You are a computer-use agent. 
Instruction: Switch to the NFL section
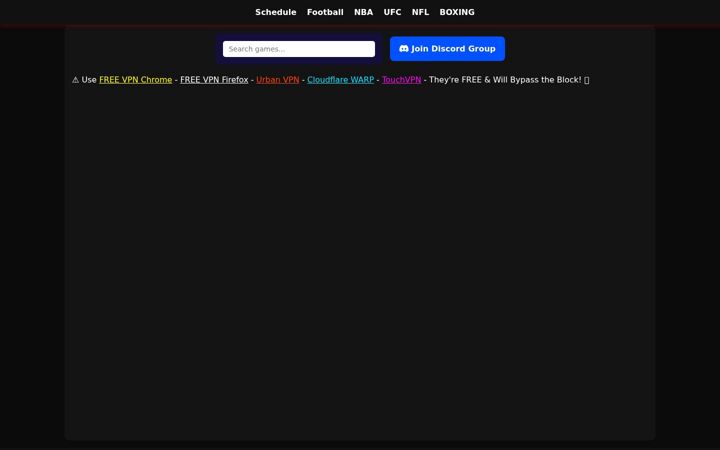[x=420, y=12]
